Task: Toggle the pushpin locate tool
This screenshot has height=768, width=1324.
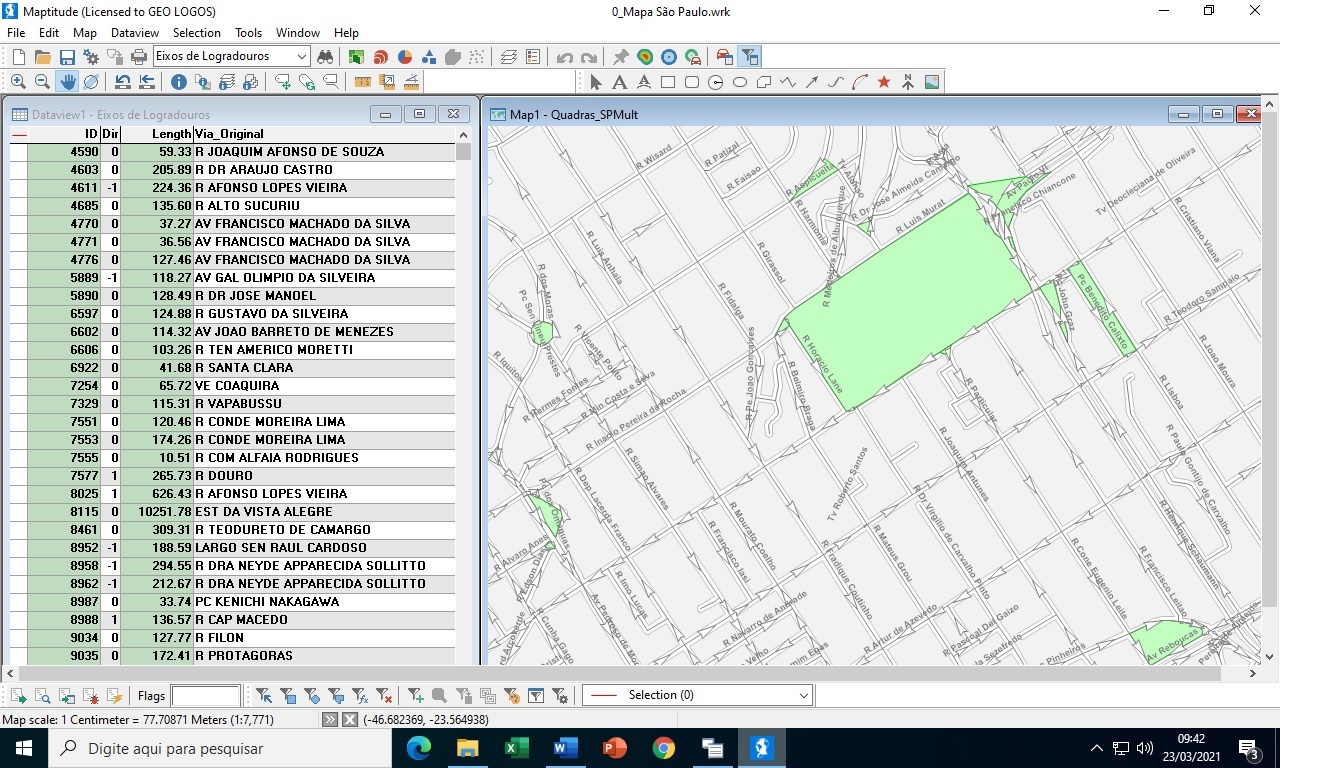Action: pyautogui.click(x=620, y=57)
